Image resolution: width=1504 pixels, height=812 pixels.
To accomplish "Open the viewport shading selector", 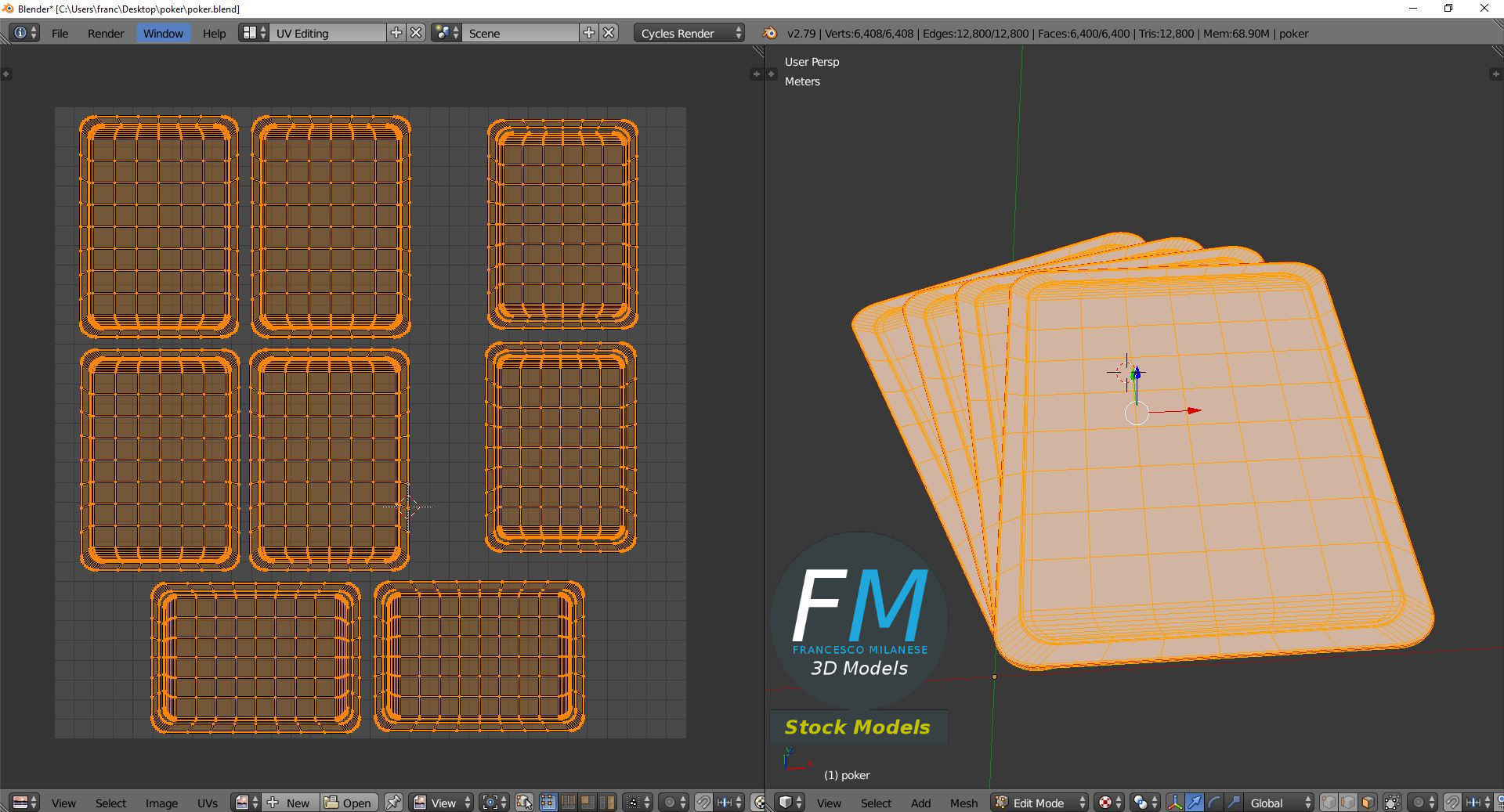I will pyautogui.click(x=1108, y=803).
